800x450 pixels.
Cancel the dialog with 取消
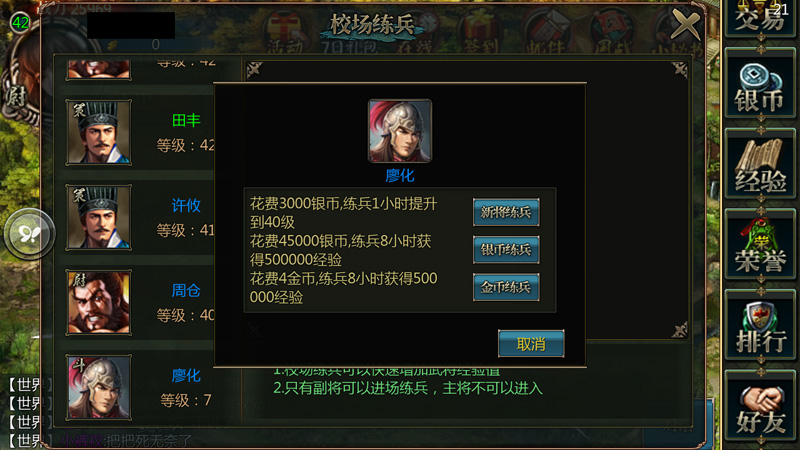pyautogui.click(x=531, y=344)
